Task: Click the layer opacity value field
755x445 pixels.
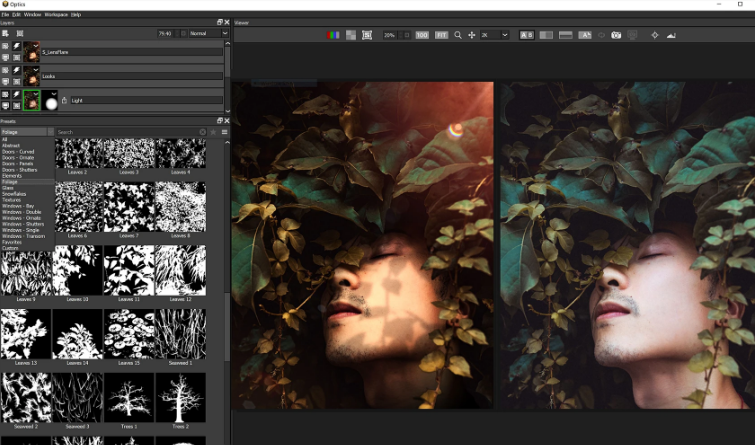Action: (165, 33)
